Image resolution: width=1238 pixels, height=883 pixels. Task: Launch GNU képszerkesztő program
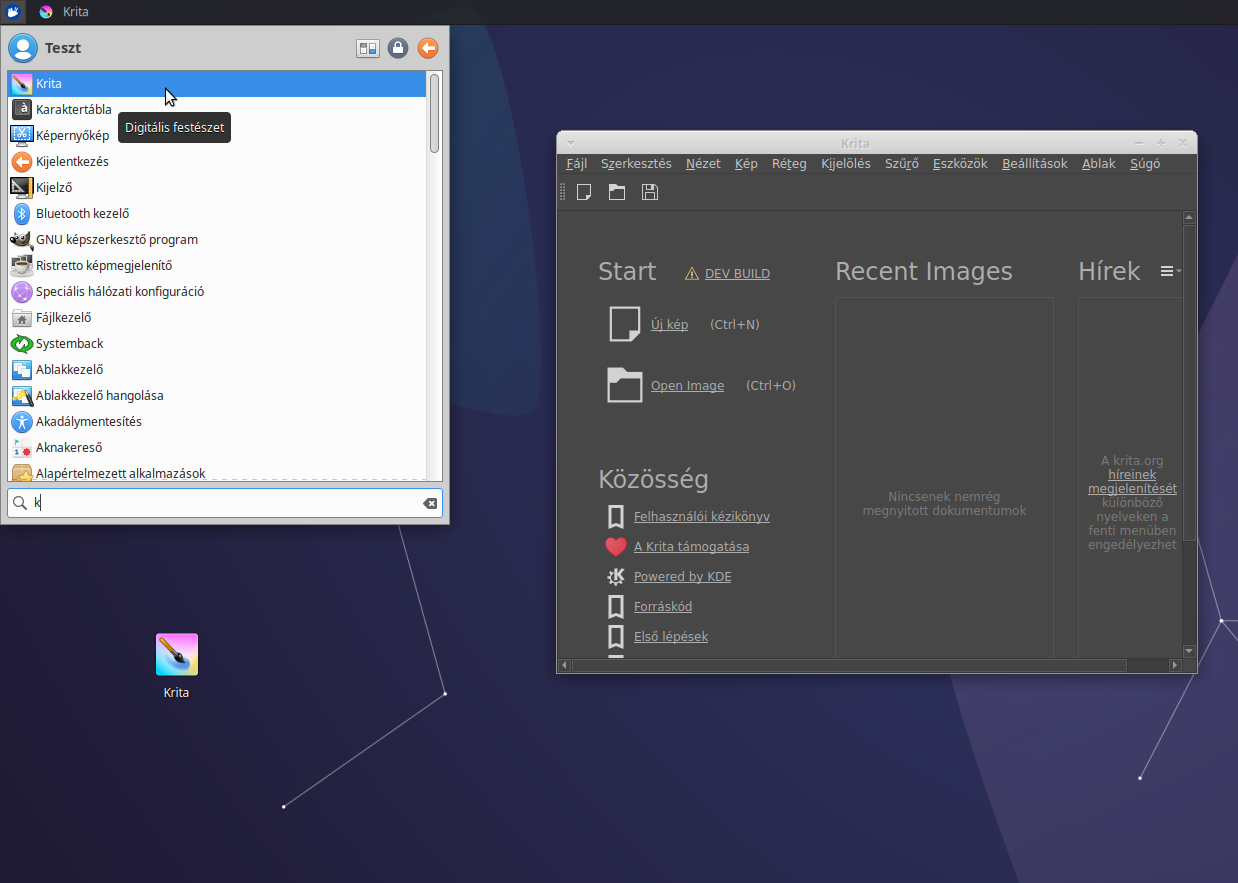click(217, 240)
